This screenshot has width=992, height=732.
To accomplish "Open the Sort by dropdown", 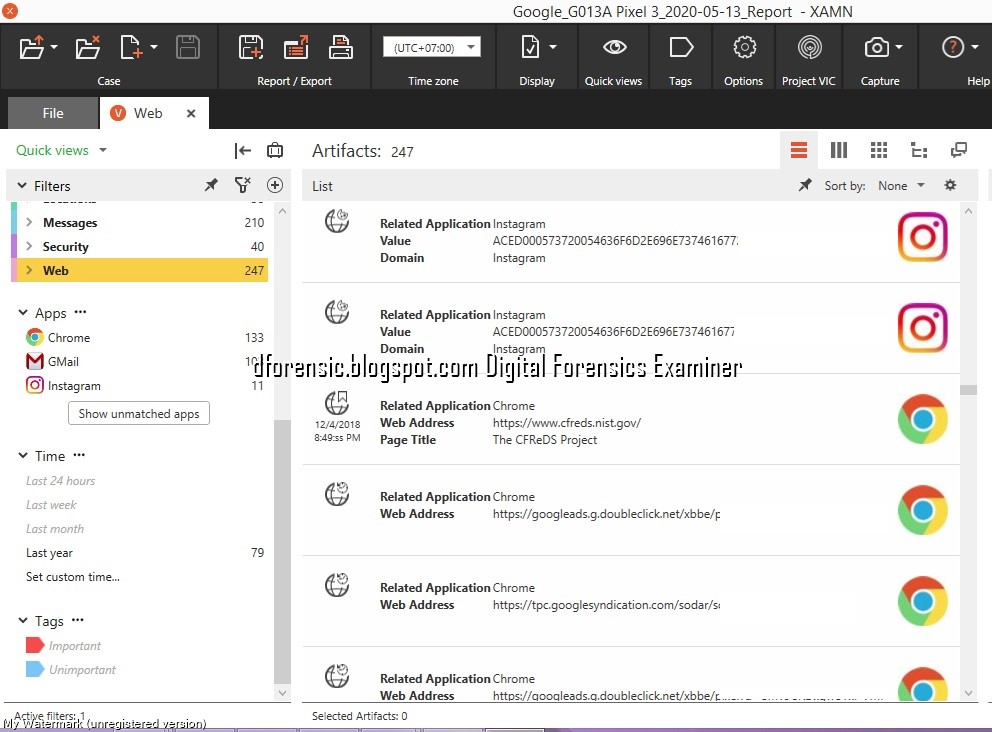I will (x=899, y=185).
